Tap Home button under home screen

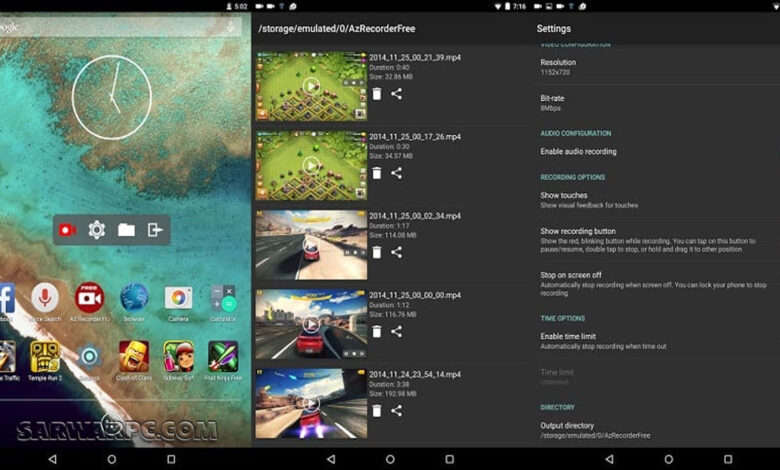tap(111, 459)
